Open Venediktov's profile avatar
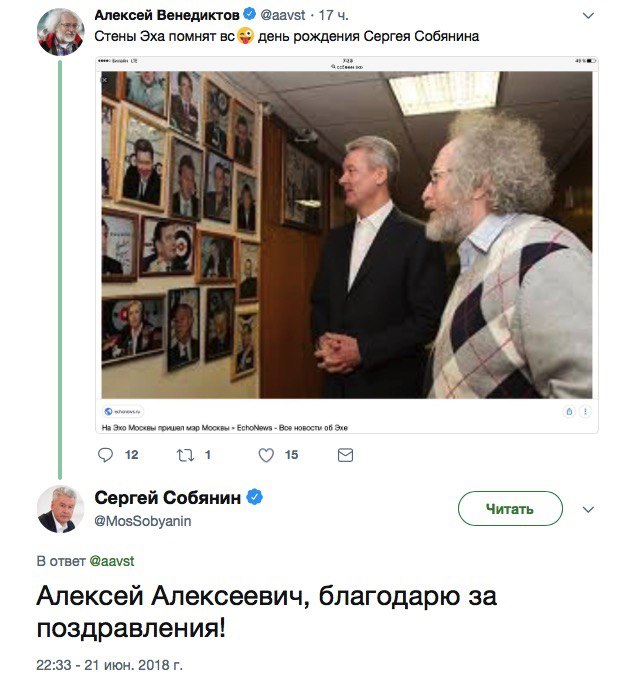Viewport: 631px width, 677px height. point(60,32)
